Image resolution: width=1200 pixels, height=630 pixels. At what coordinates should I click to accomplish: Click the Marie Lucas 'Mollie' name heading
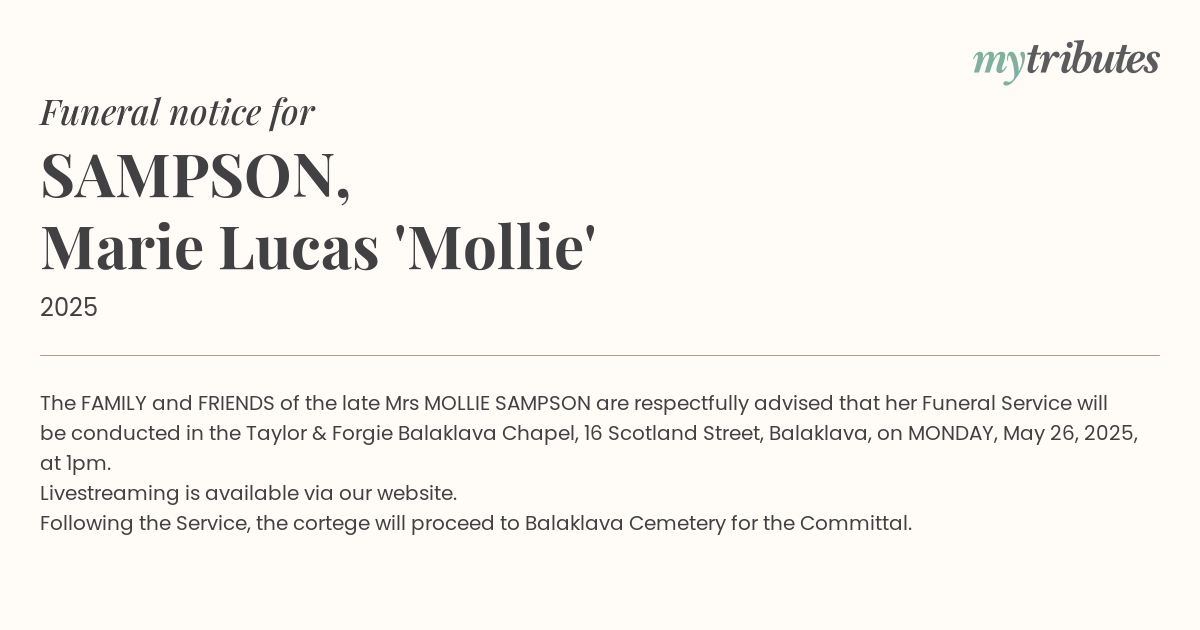coord(318,247)
